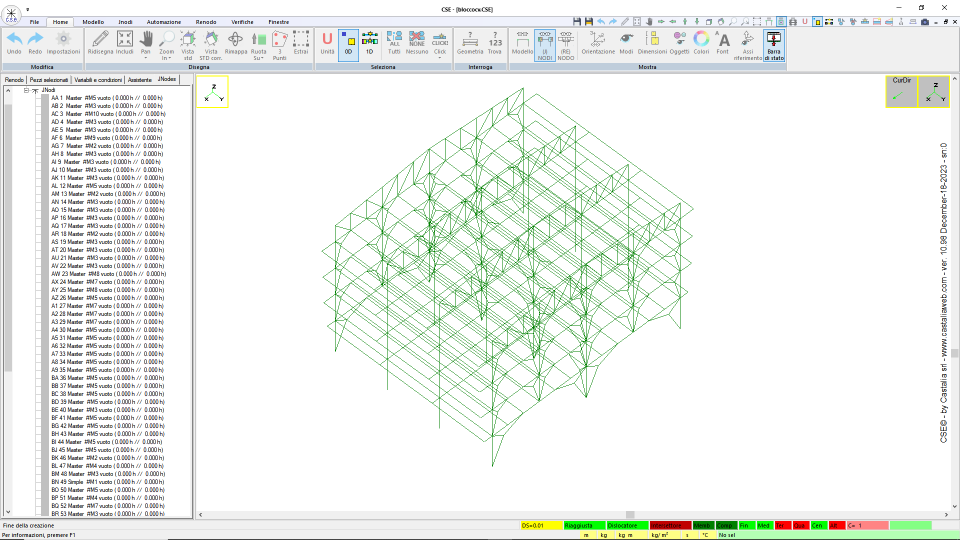Screen dimensions: 960x540
Task: Click the Z-axis view button at top right
Action: (x=934, y=91)
